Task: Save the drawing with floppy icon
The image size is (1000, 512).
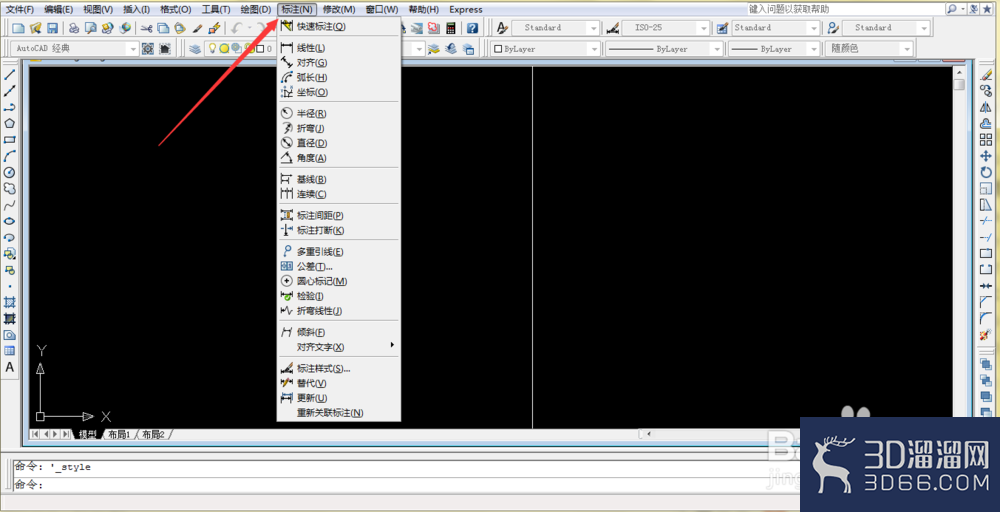Action: click(x=53, y=28)
